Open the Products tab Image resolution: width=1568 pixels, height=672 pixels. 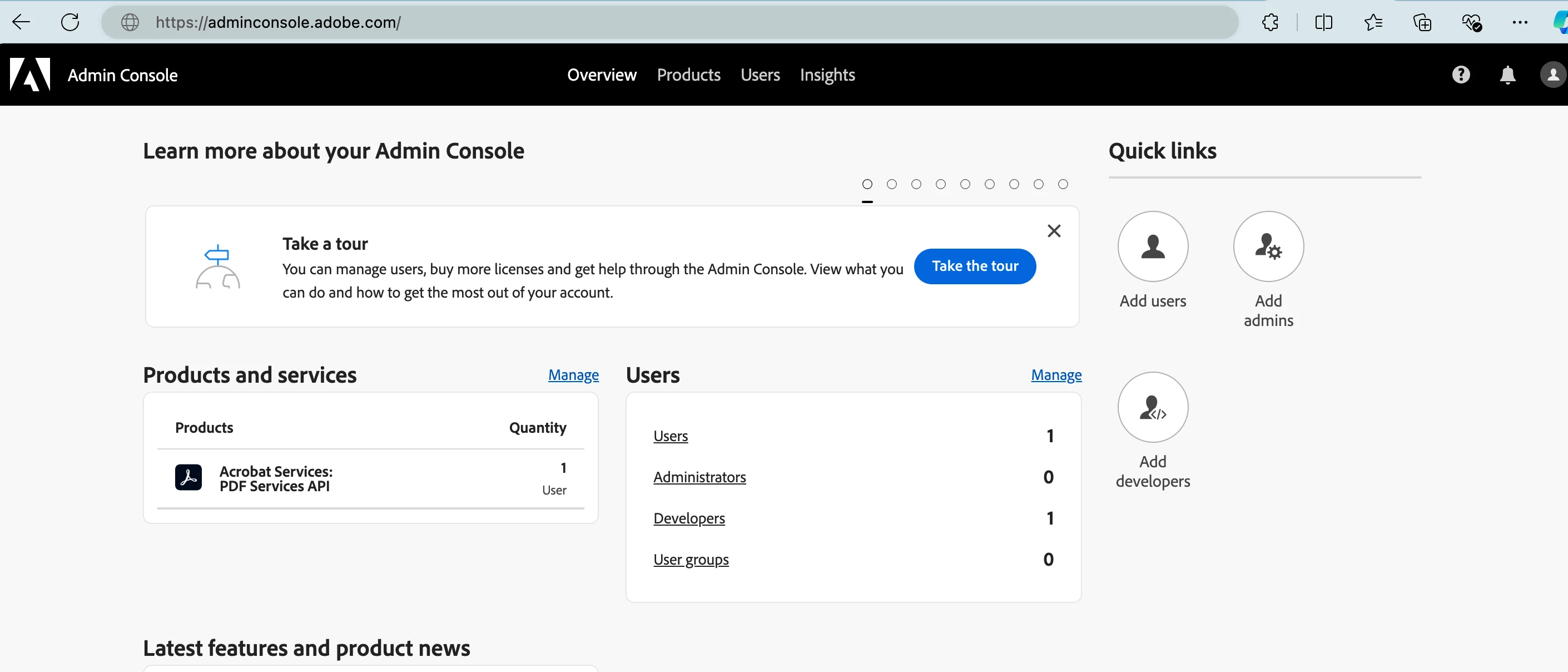tap(688, 75)
